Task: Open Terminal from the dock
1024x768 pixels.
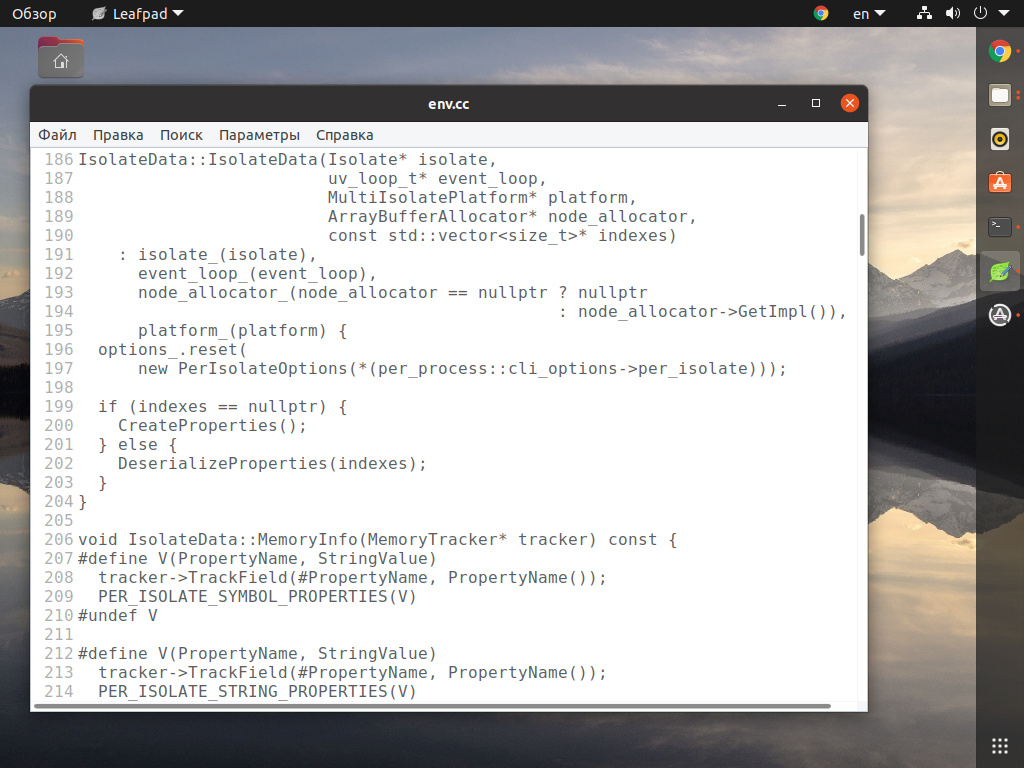Action: pos(999,227)
